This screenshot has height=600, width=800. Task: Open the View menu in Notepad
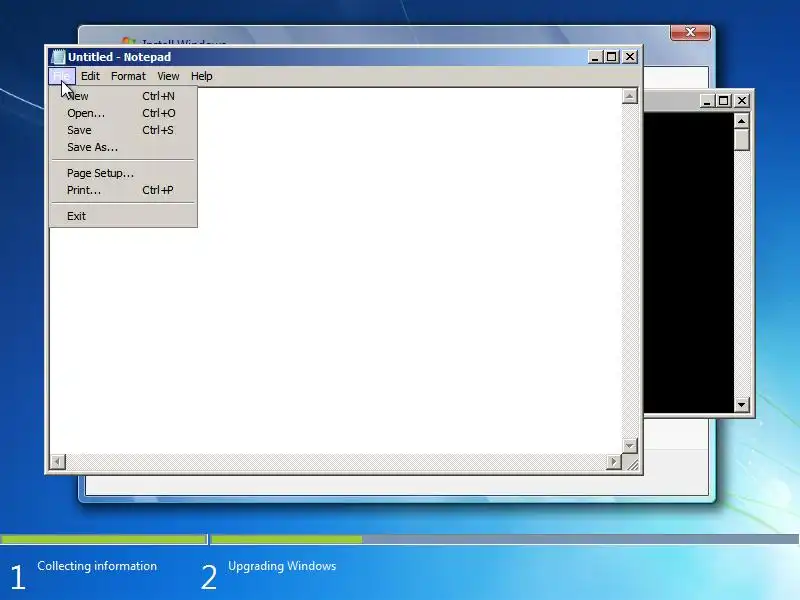[168, 76]
